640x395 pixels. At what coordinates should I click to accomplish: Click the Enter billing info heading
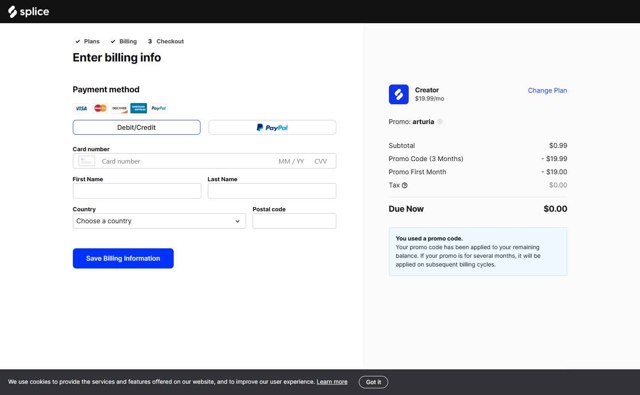click(117, 58)
